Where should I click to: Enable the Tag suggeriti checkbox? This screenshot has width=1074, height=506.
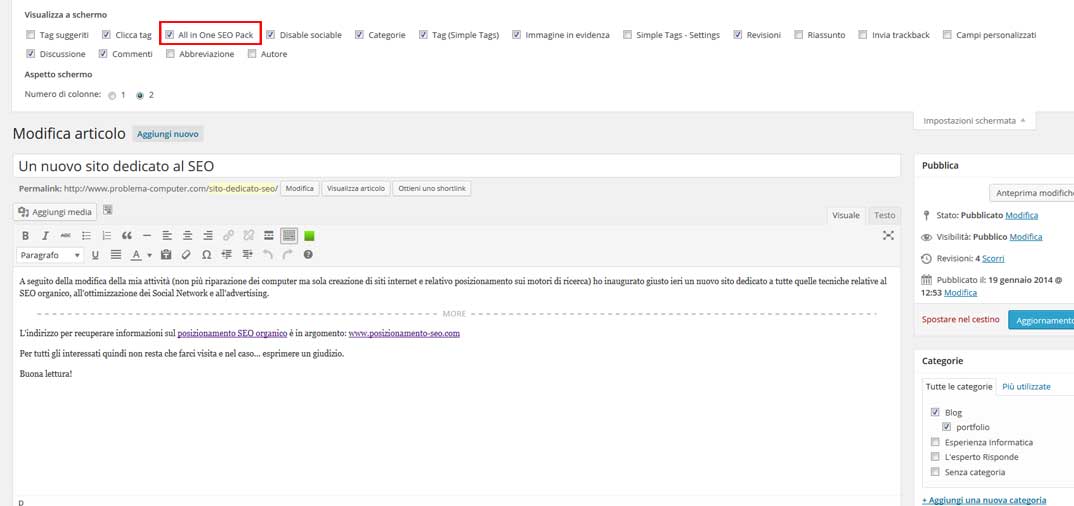pos(30,34)
